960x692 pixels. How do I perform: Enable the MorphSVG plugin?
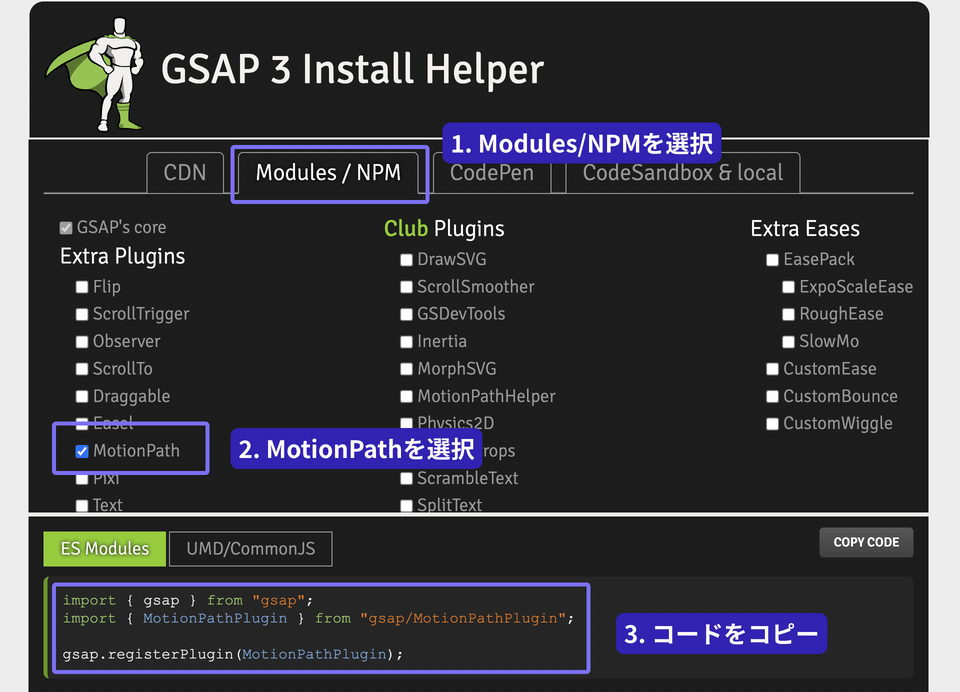[406, 369]
